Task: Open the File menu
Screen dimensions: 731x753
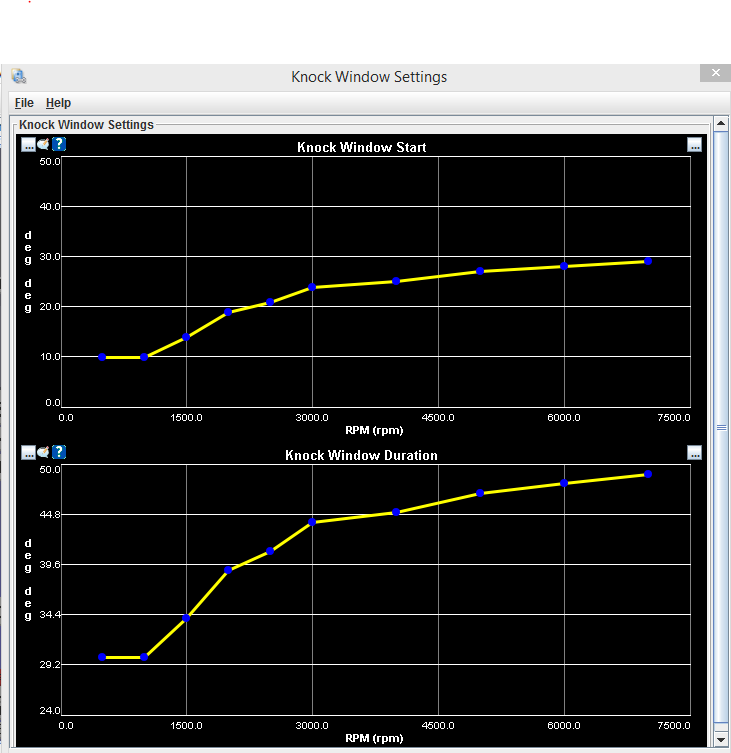Action: 24,103
